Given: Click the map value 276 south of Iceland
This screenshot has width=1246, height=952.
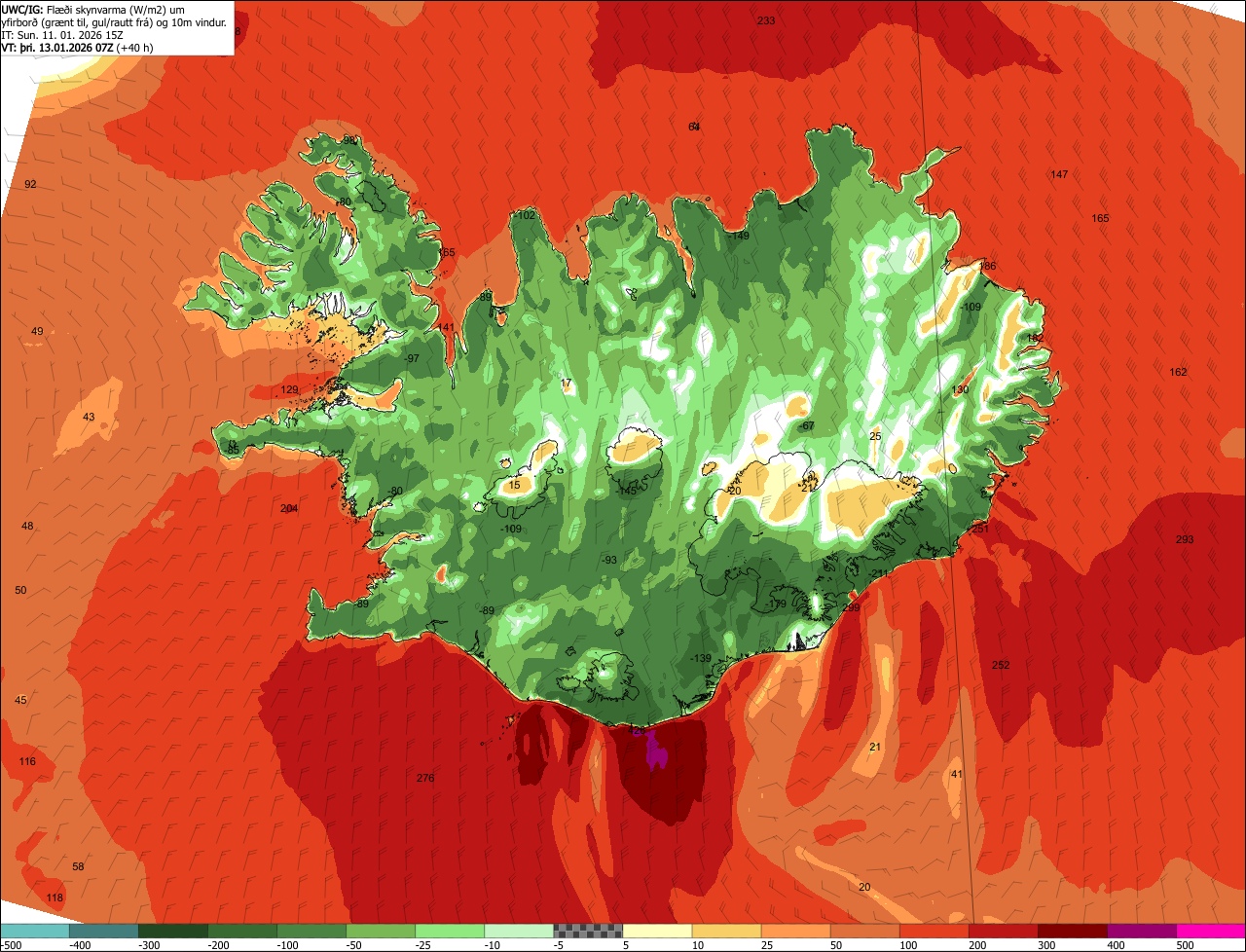Looking at the screenshot, I should 424,778.
